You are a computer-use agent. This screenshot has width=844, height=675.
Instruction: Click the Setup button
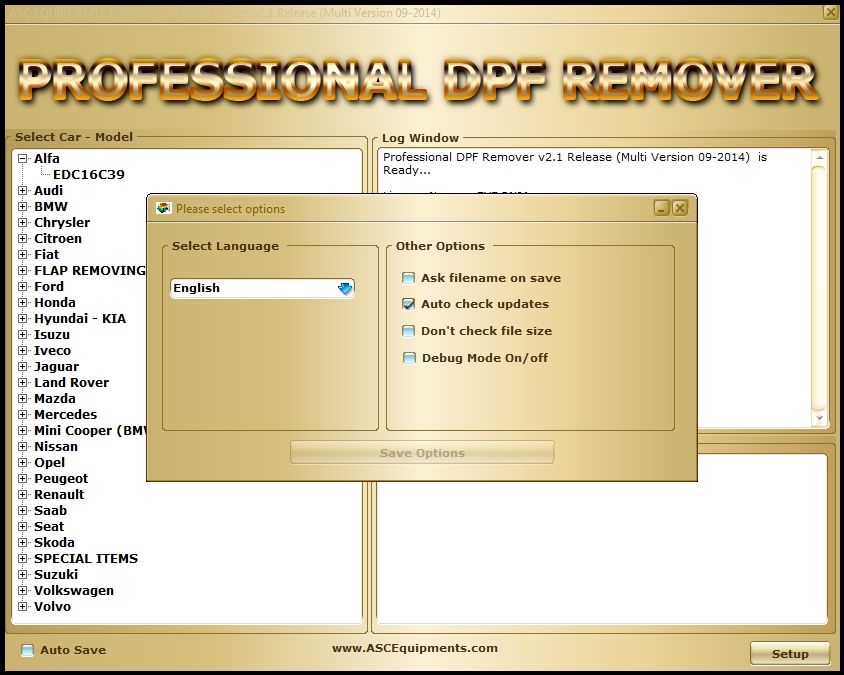point(790,654)
